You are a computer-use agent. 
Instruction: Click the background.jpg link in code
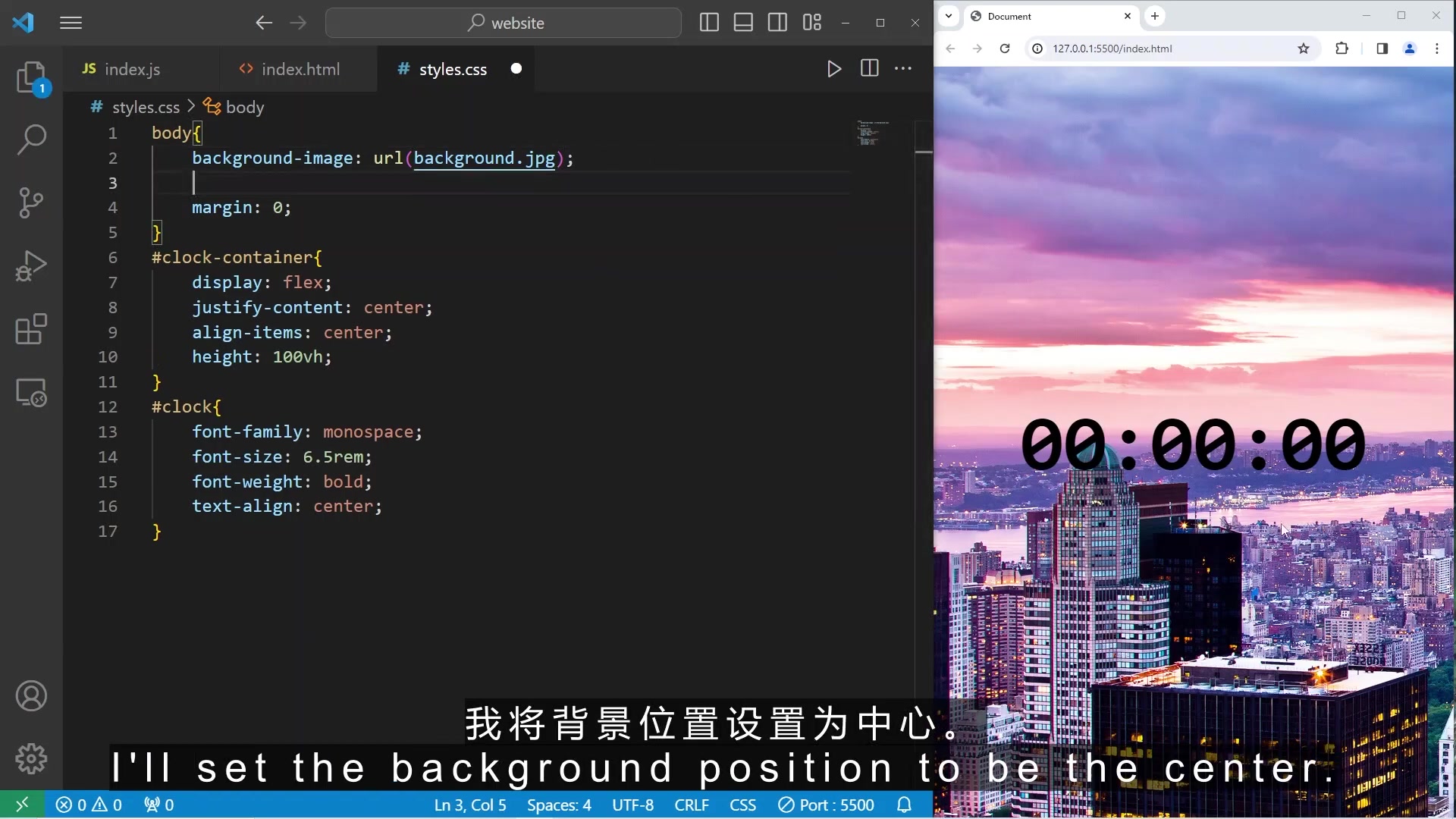[x=485, y=158]
